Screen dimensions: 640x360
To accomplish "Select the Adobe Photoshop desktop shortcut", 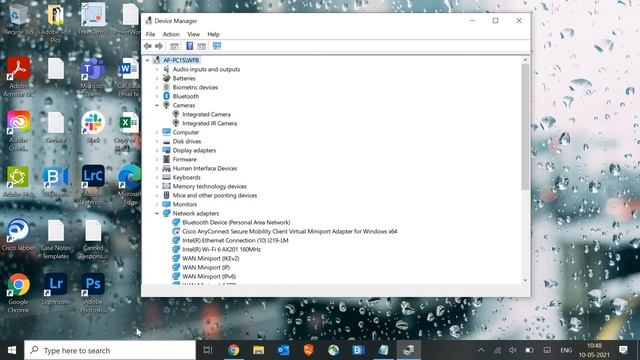I will tap(93, 293).
